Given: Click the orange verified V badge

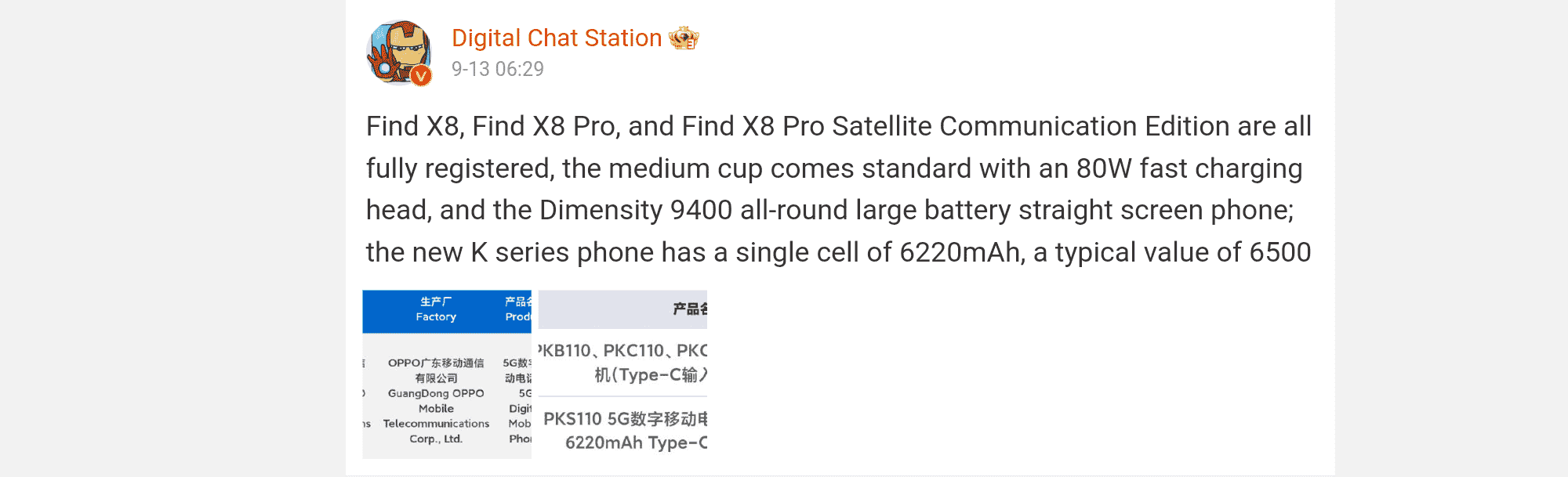Looking at the screenshot, I should point(421,75).
